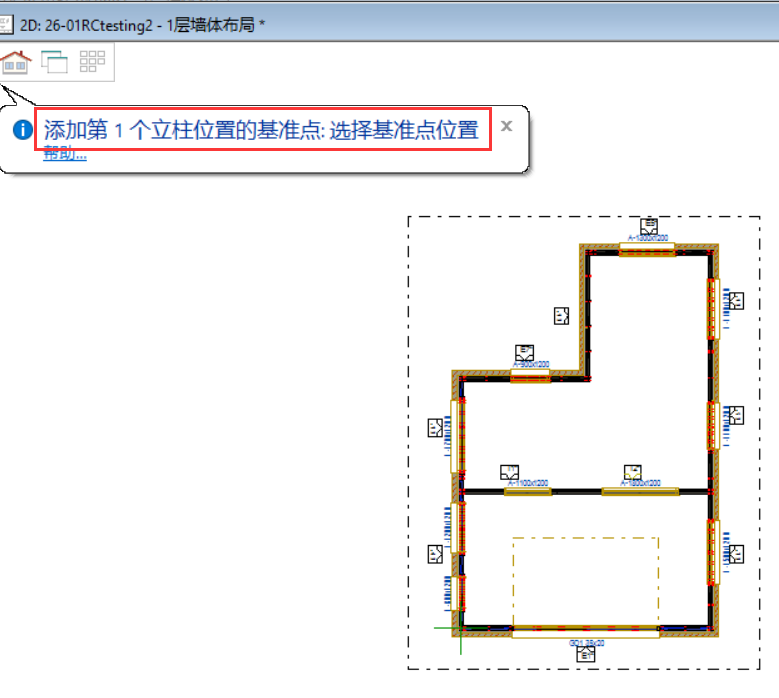Screen dimensions: 779x698
Task: Click the document icon before the 2D window title
Action: (x=6, y=25)
